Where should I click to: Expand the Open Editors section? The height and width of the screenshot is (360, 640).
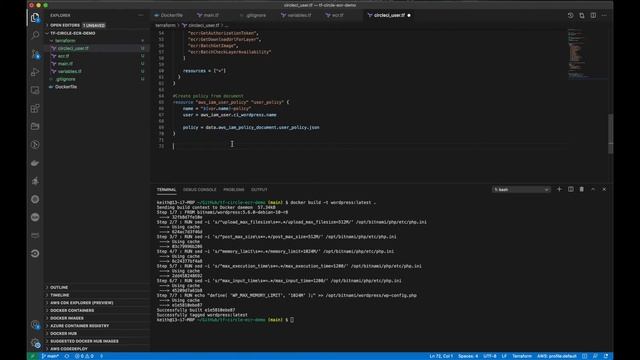[97, 25]
